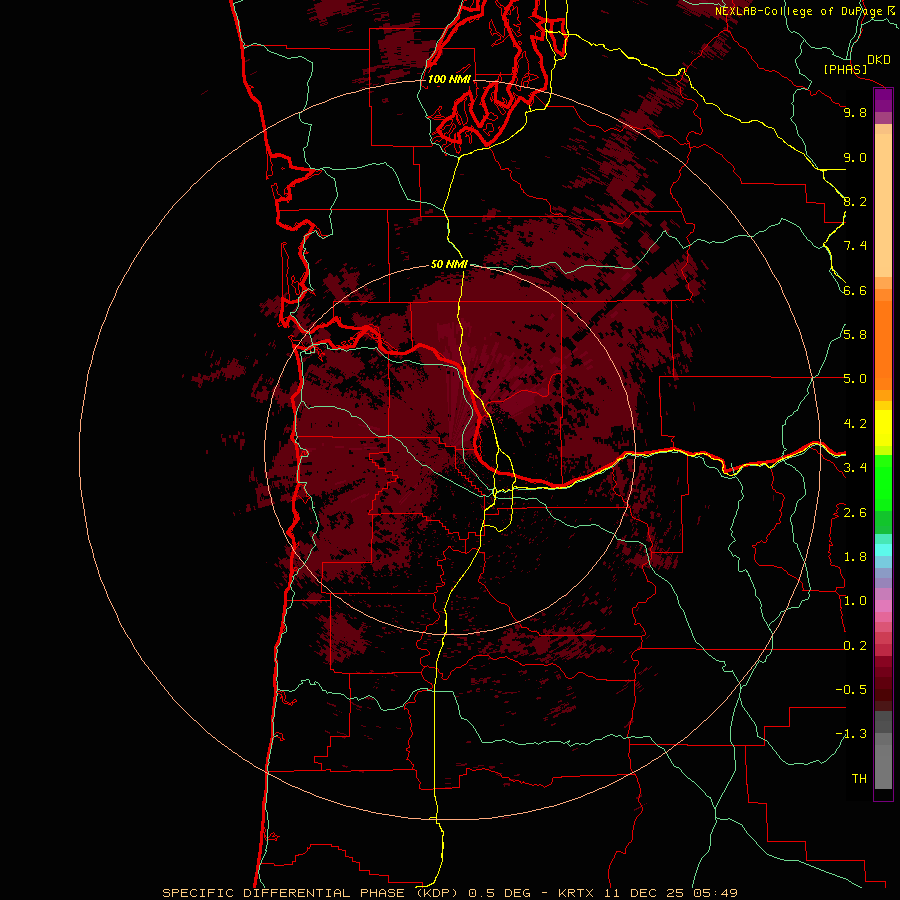
Task: Pick the cyan segment of the color bar
Action: [x=883, y=550]
